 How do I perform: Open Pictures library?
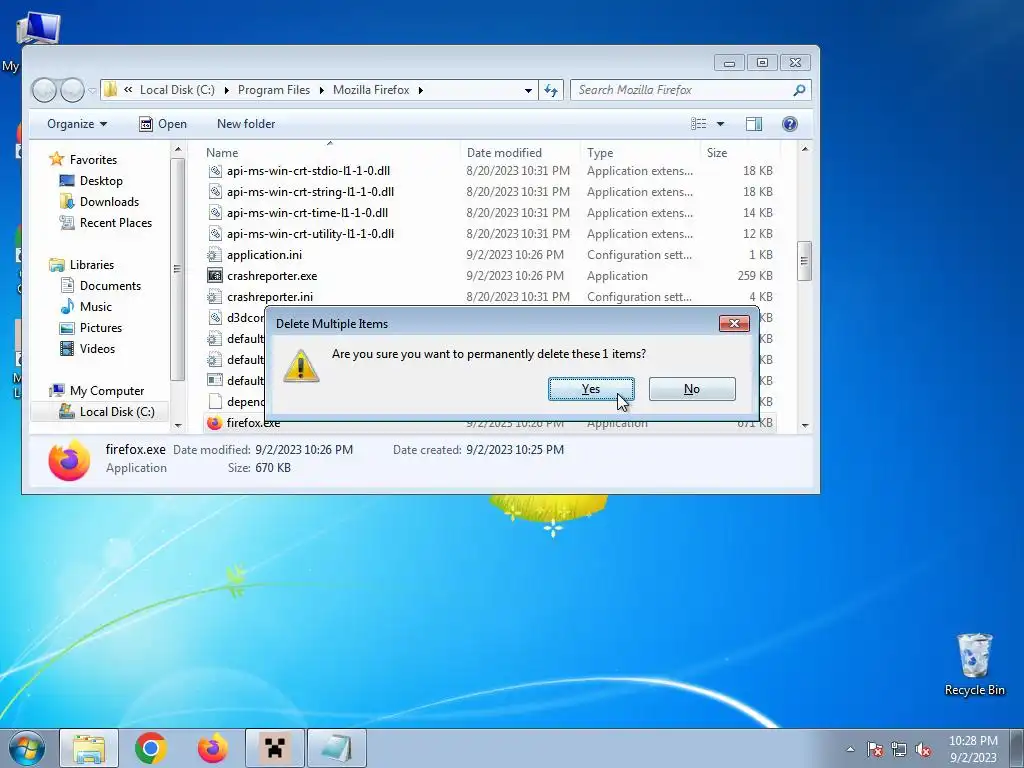coord(101,328)
